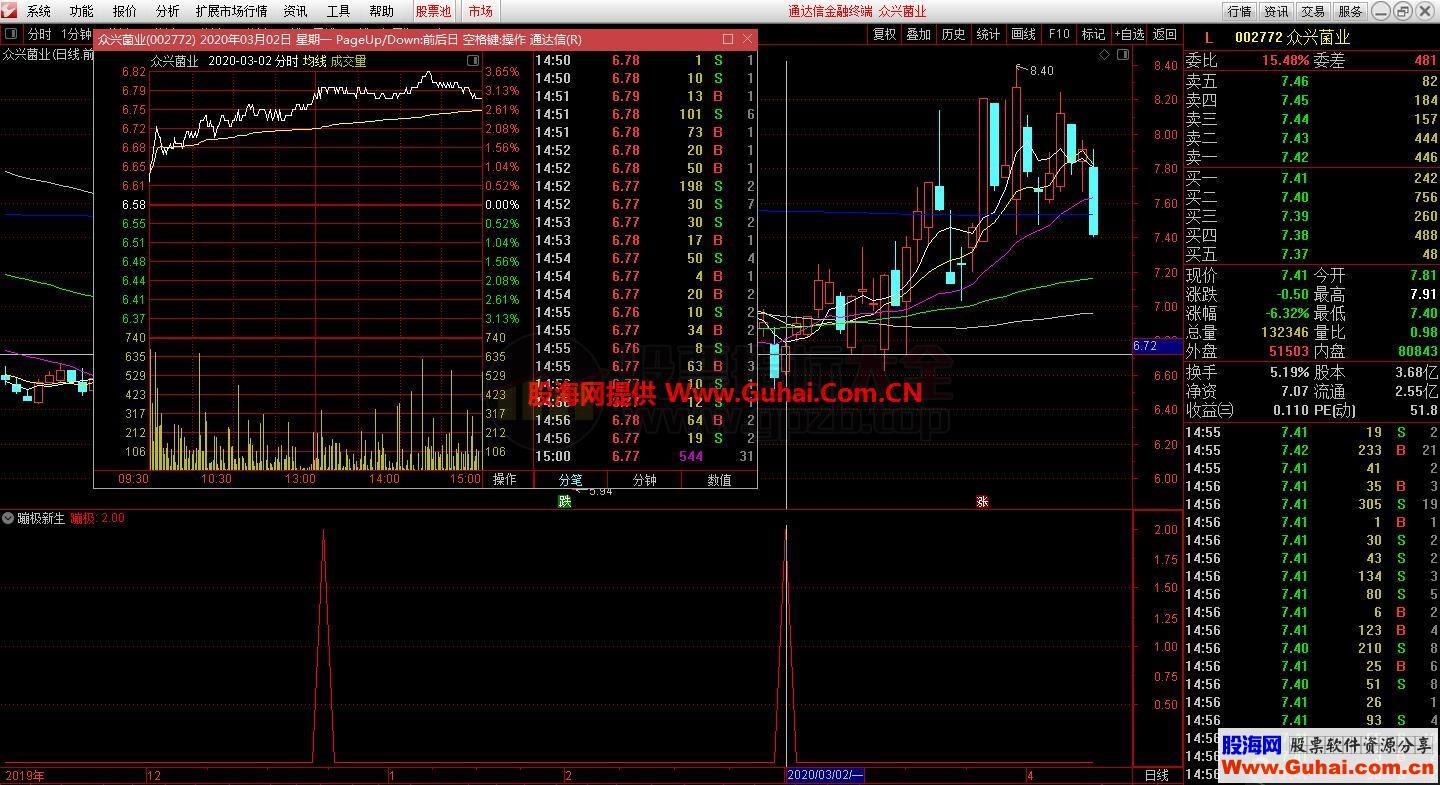
Task: Toggle the panel icon left of 分时
Action: point(12,34)
